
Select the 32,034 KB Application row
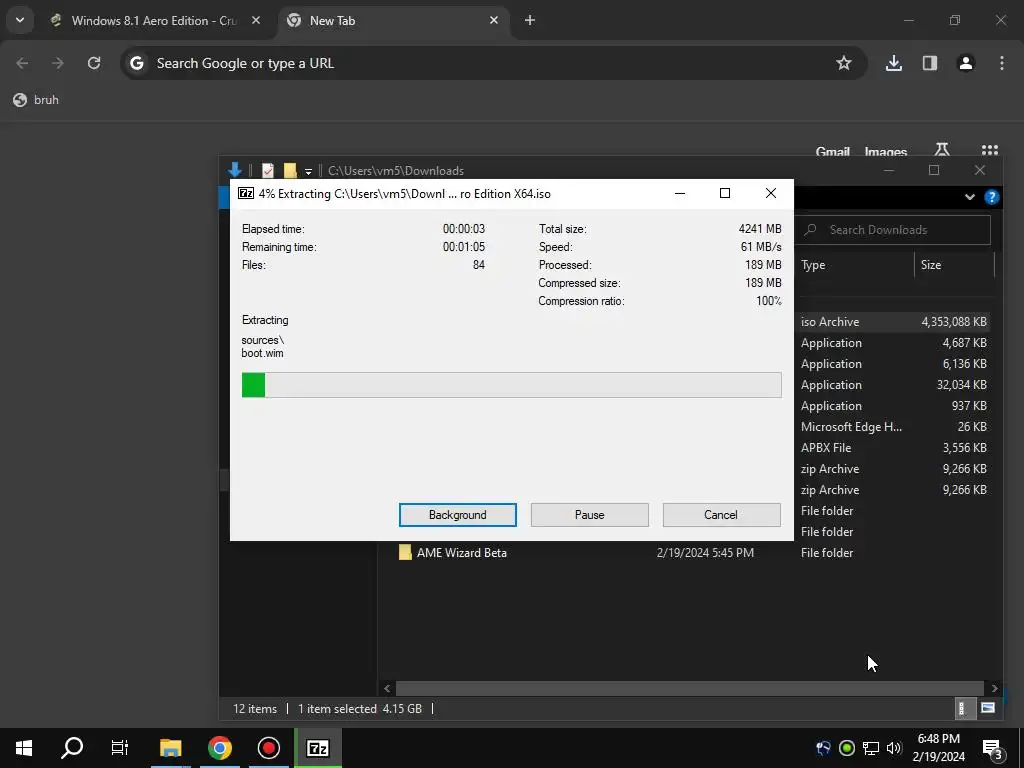point(893,385)
